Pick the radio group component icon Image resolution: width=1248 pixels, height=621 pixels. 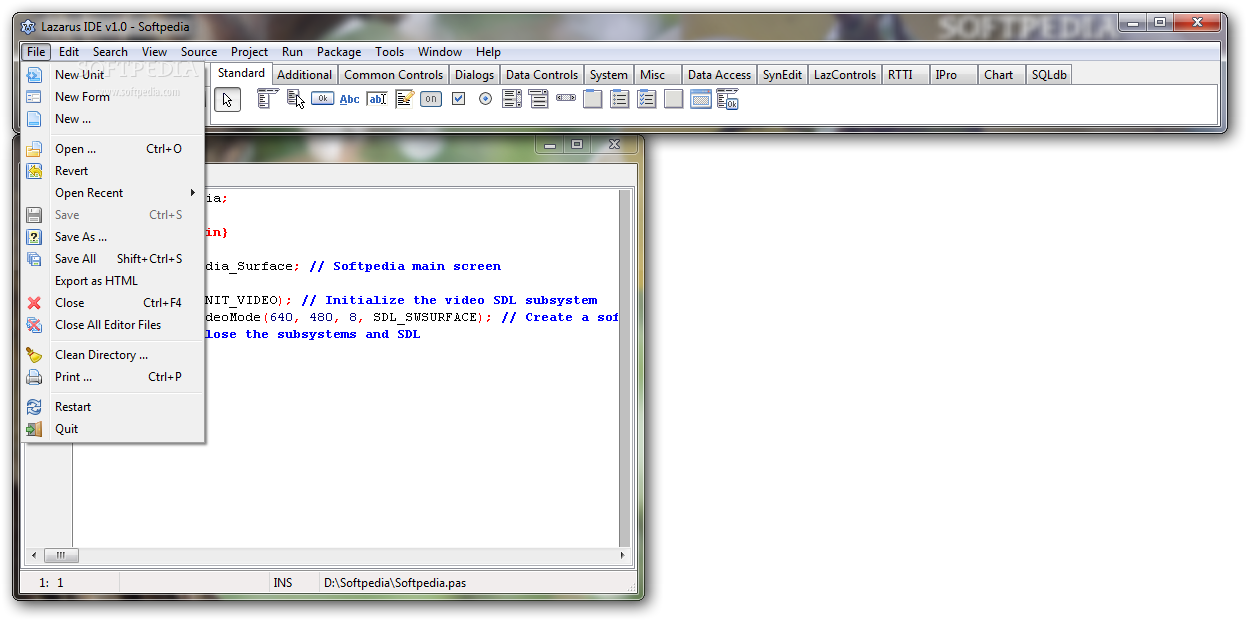(620, 99)
